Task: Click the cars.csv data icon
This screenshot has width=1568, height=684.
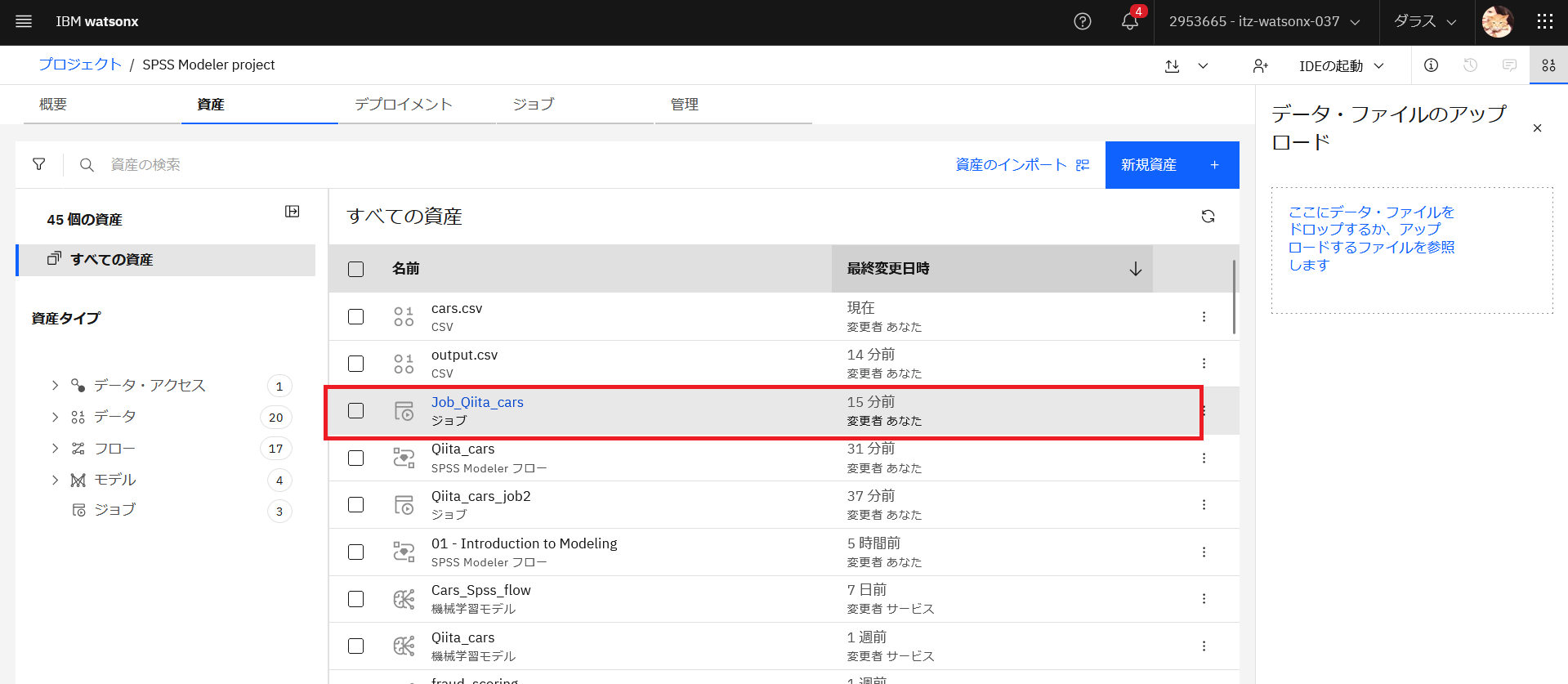Action: tap(404, 316)
